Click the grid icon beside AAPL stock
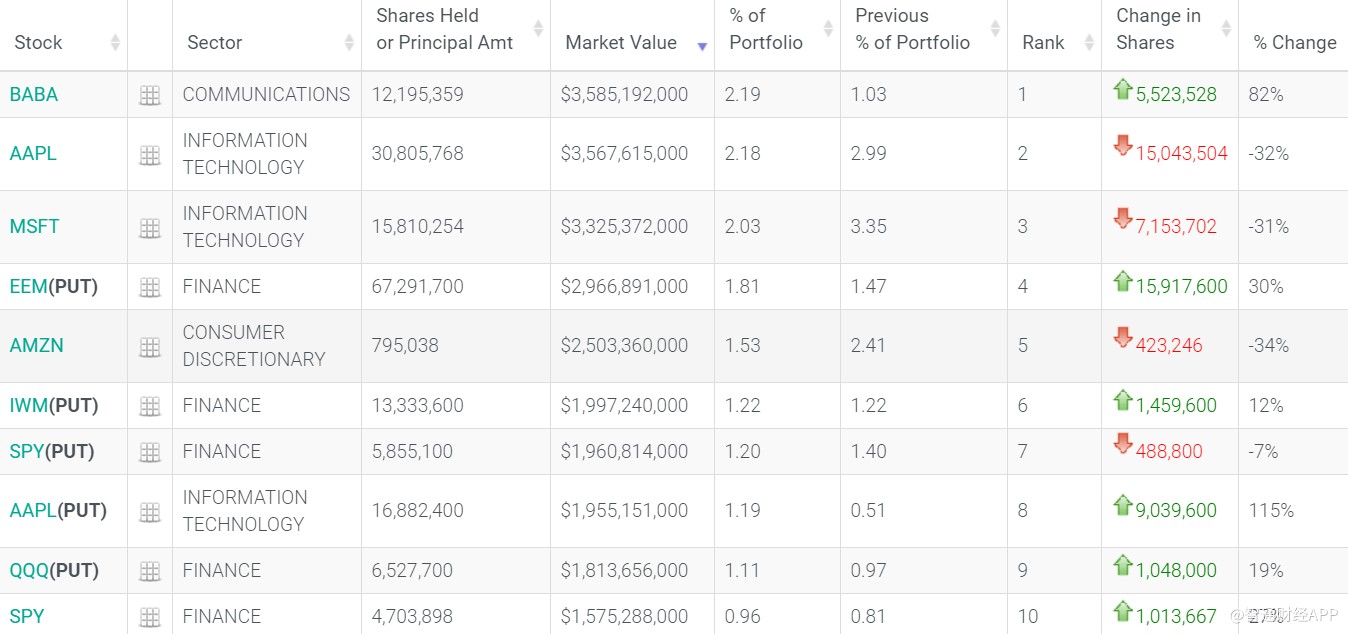Screen dimensions: 1348x634 click(150, 155)
